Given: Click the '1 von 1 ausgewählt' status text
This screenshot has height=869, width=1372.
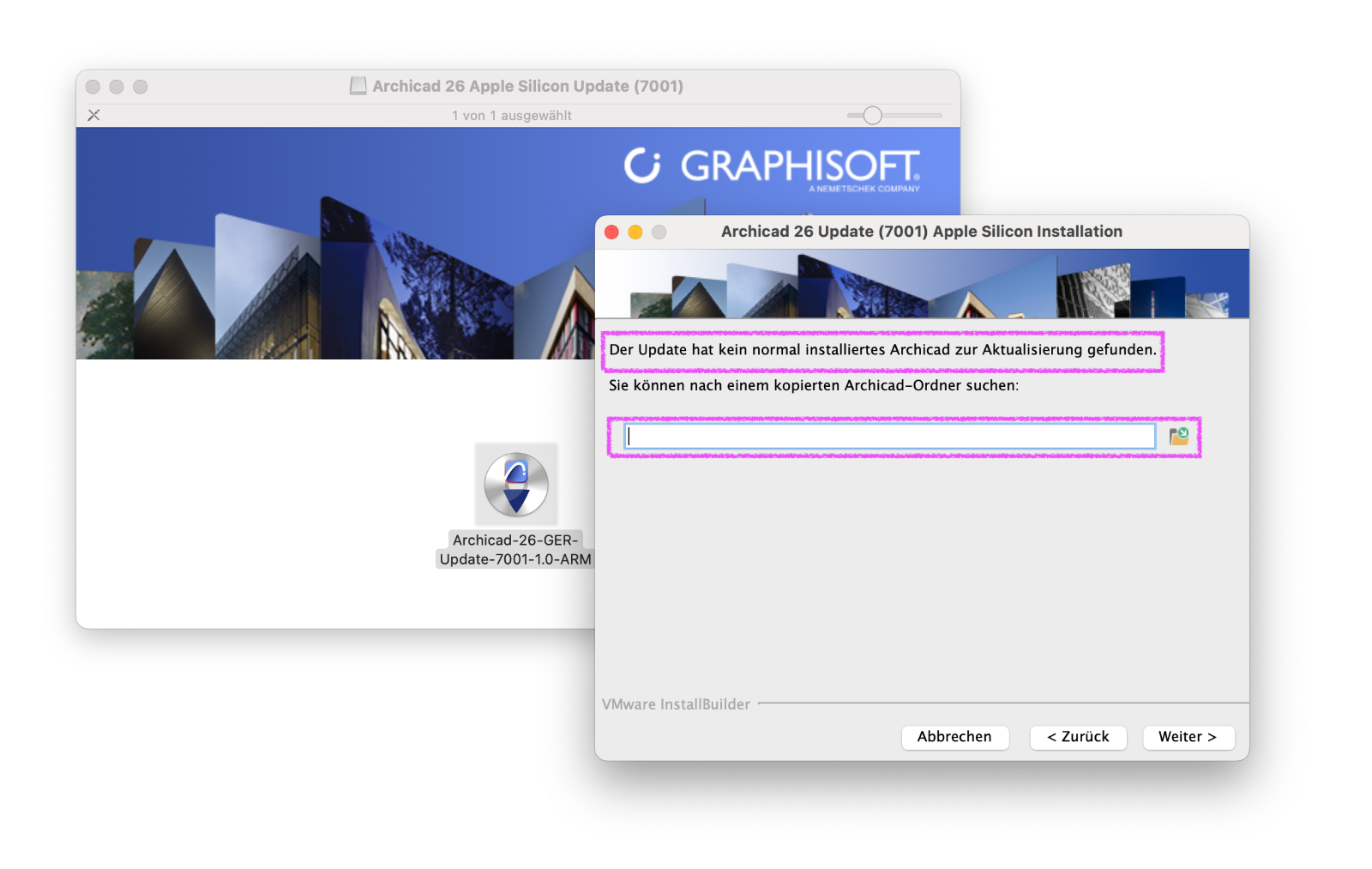Looking at the screenshot, I should [512, 116].
